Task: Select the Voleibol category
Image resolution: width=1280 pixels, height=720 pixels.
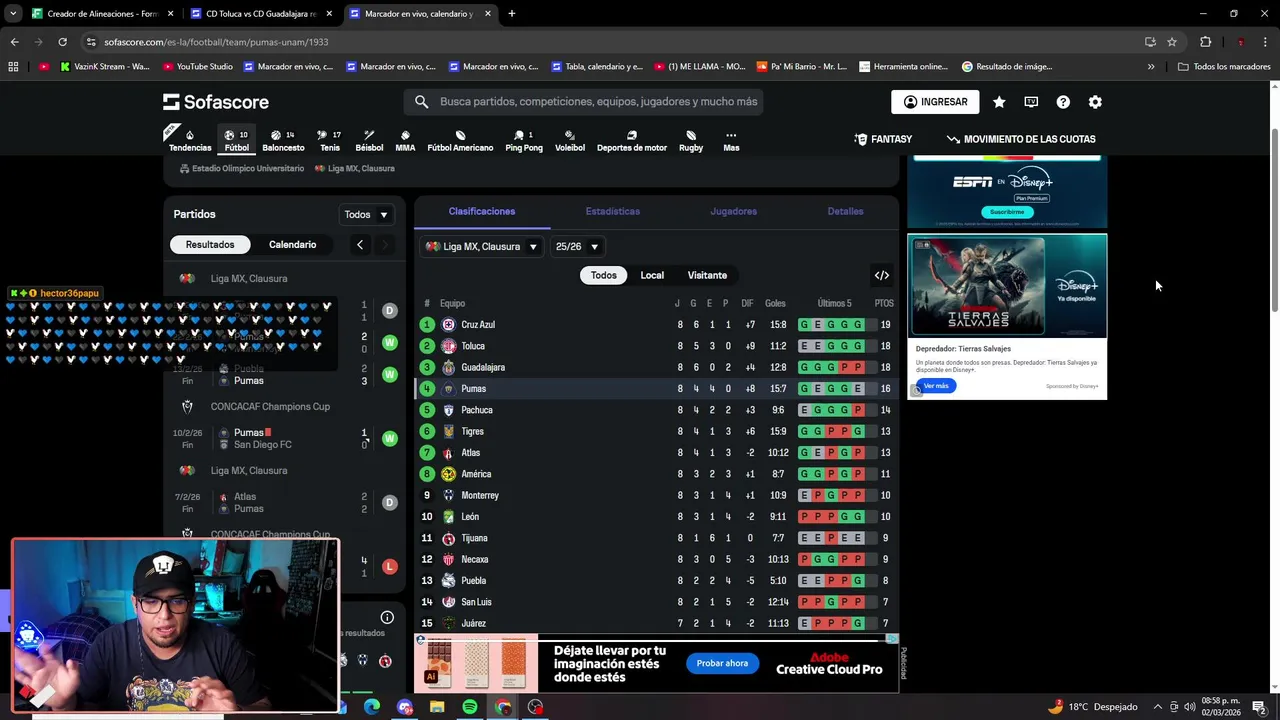Action: [570, 141]
